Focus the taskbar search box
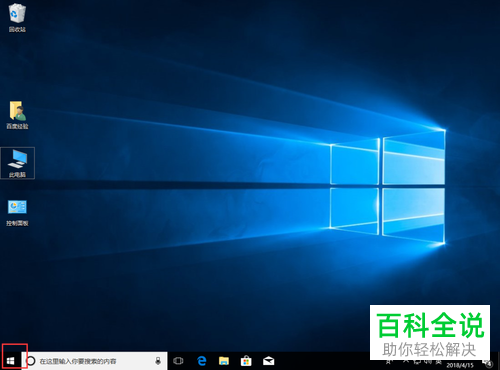 [94, 361]
